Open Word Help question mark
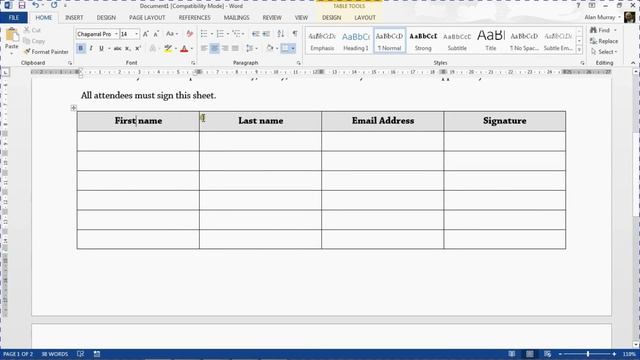This screenshot has height=360, width=640. pyautogui.click(x=578, y=6)
